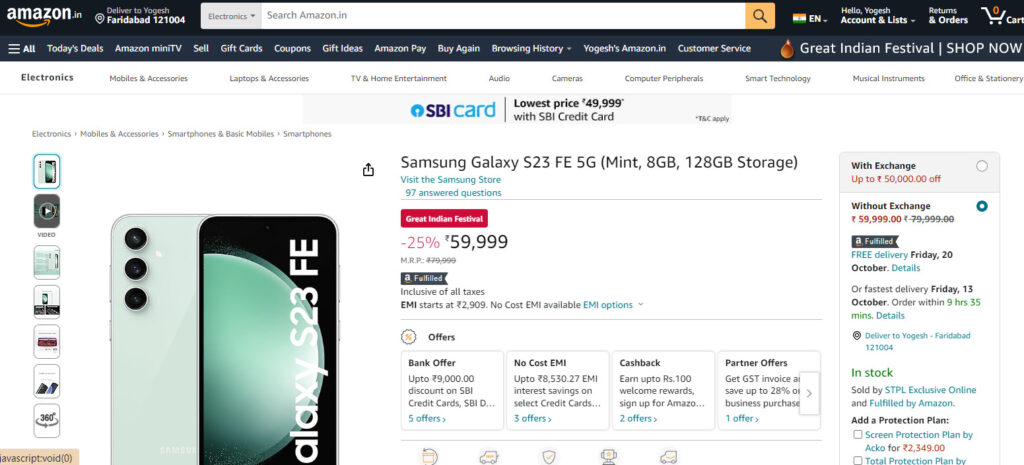Click into the Search Amazon.in field
1024x465 pixels.
click(503, 16)
